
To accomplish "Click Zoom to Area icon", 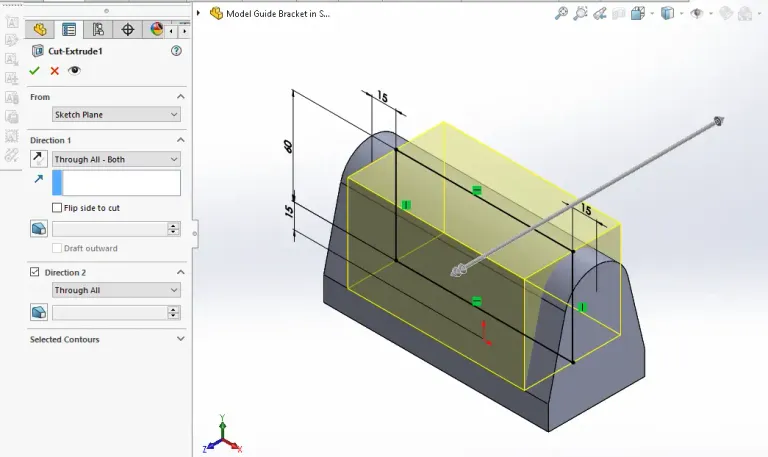I will point(581,13).
